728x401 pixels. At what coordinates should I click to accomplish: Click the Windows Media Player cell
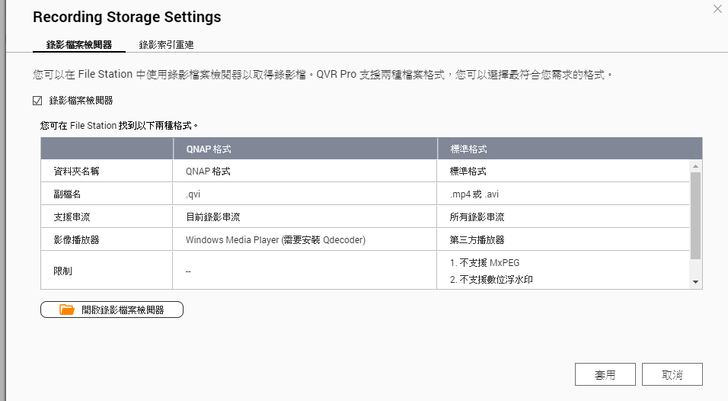point(275,240)
